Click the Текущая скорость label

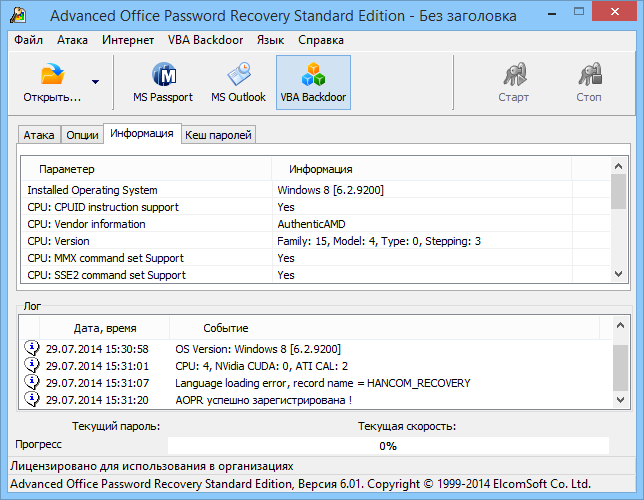(407, 426)
